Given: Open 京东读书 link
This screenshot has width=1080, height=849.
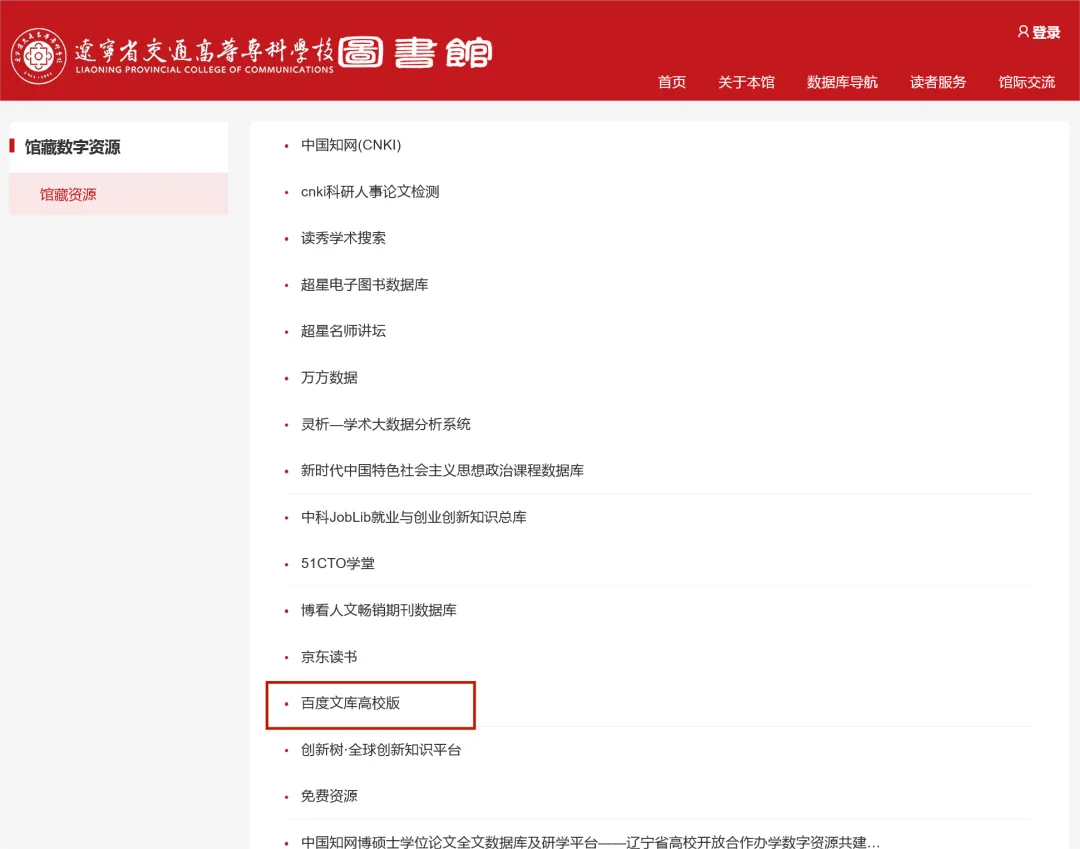Looking at the screenshot, I should [x=329, y=656].
